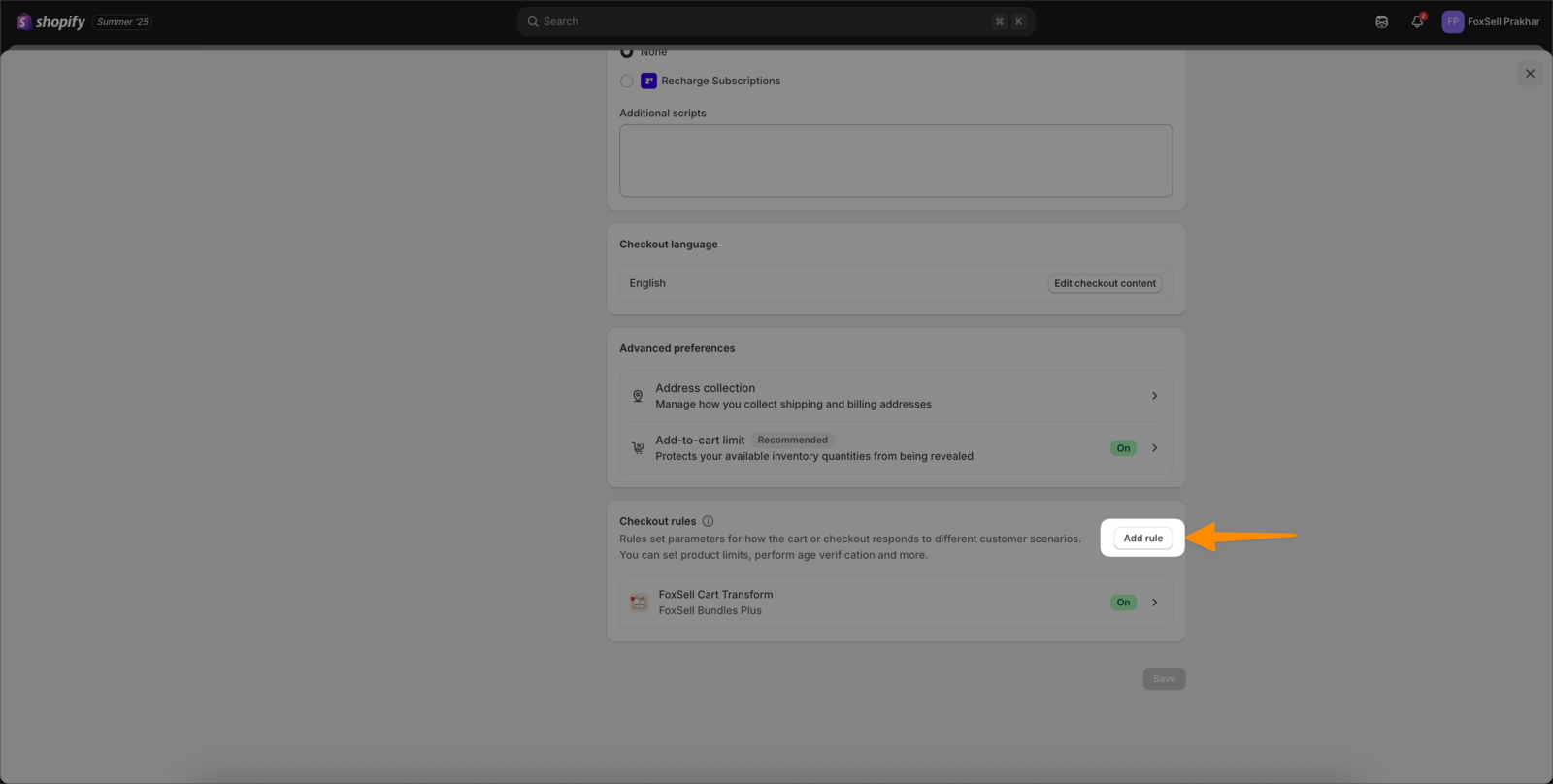1553x784 pixels.
Task: Click the Save button
Action: coord(1164,679)
